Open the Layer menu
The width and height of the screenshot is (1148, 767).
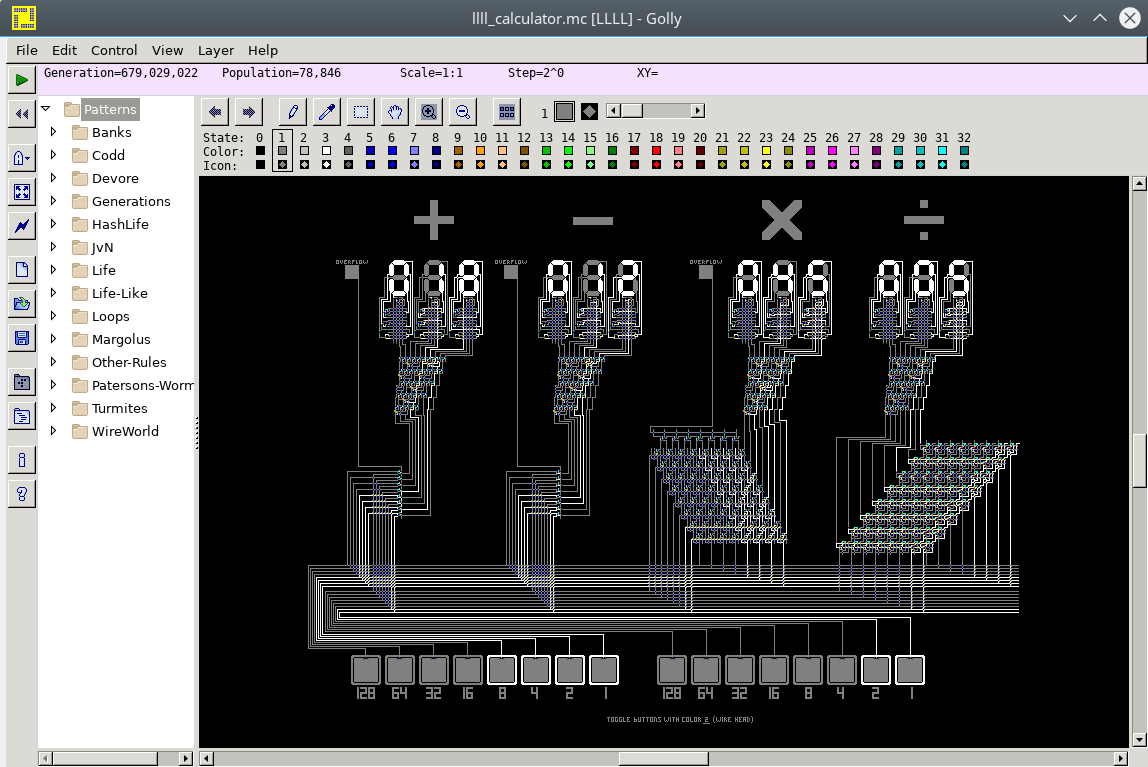click(x=215, y=50)
